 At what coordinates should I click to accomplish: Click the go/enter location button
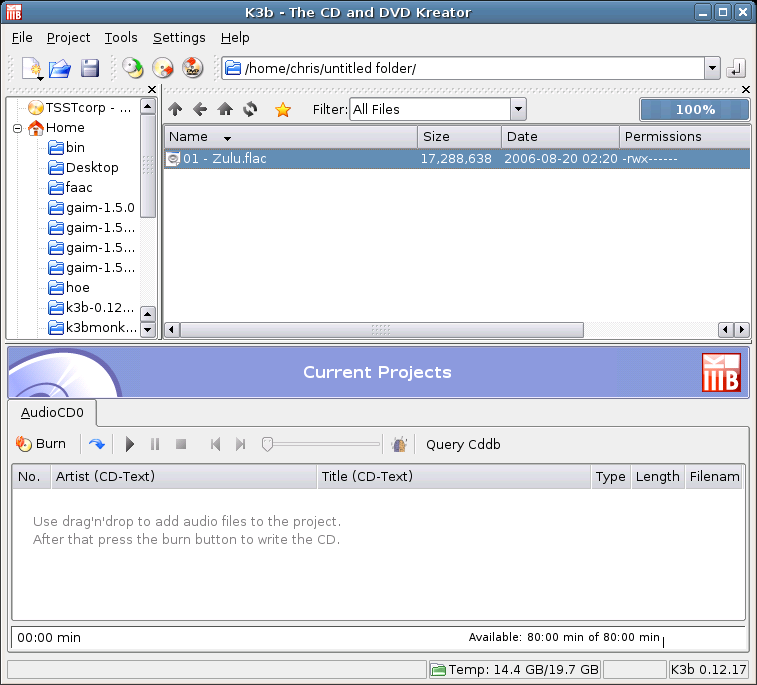coord(736,68)
